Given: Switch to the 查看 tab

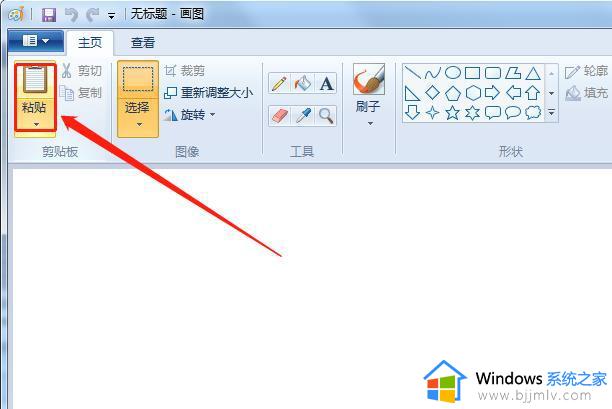Looking at the screenshot, I should 143,43.
